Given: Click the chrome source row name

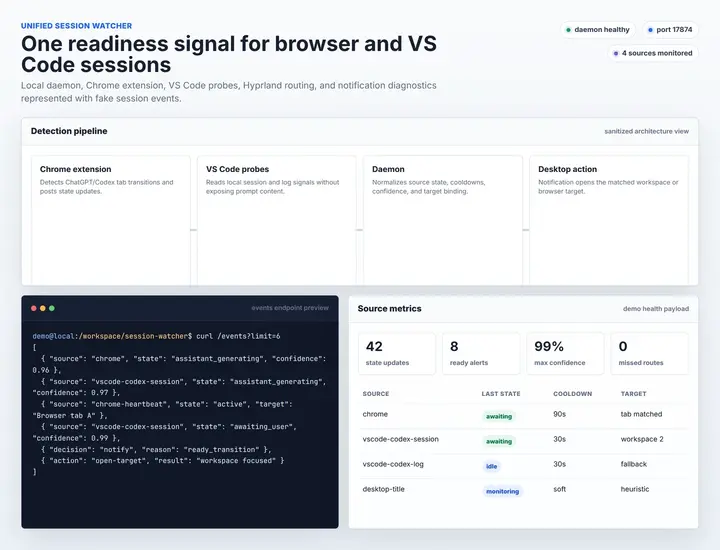Looking at the screenshot, I should [x=375, y=414].
